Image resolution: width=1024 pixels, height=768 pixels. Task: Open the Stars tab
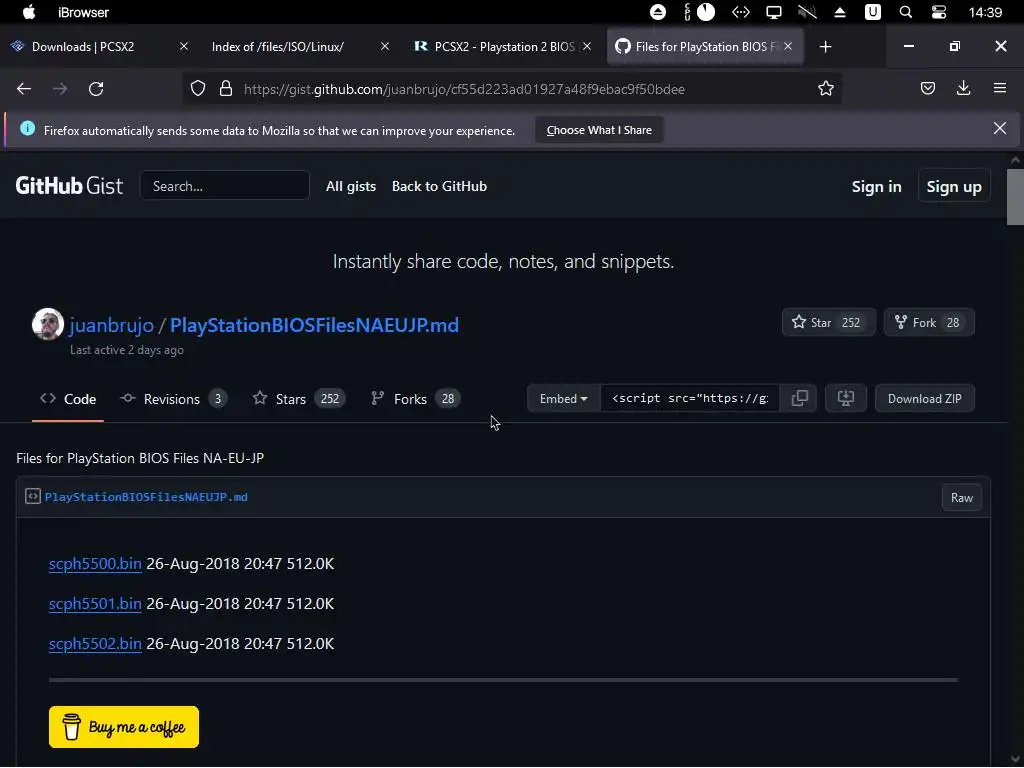click(x=298, y=399)
